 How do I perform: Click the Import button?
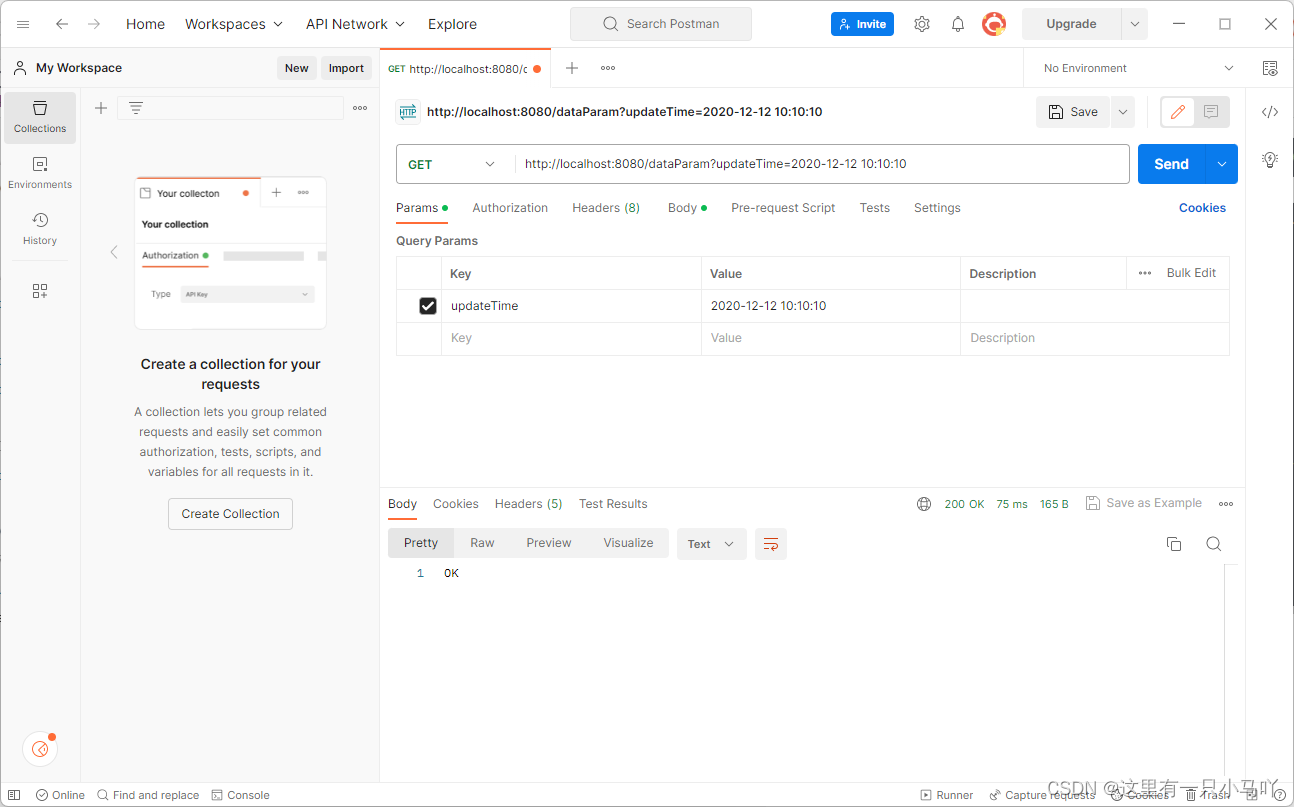[346, 68]
